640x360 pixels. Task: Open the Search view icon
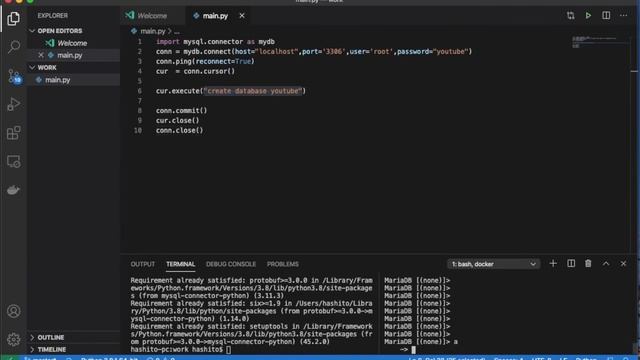(13, 47)
